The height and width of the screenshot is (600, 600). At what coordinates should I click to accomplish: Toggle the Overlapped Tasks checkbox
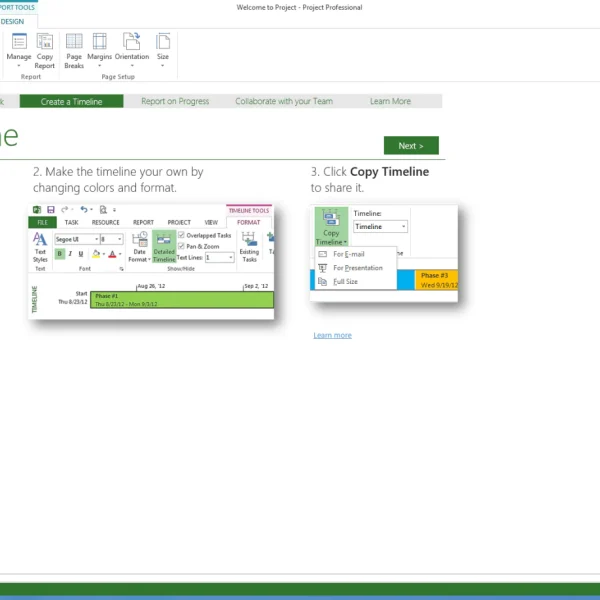[181, 235]
